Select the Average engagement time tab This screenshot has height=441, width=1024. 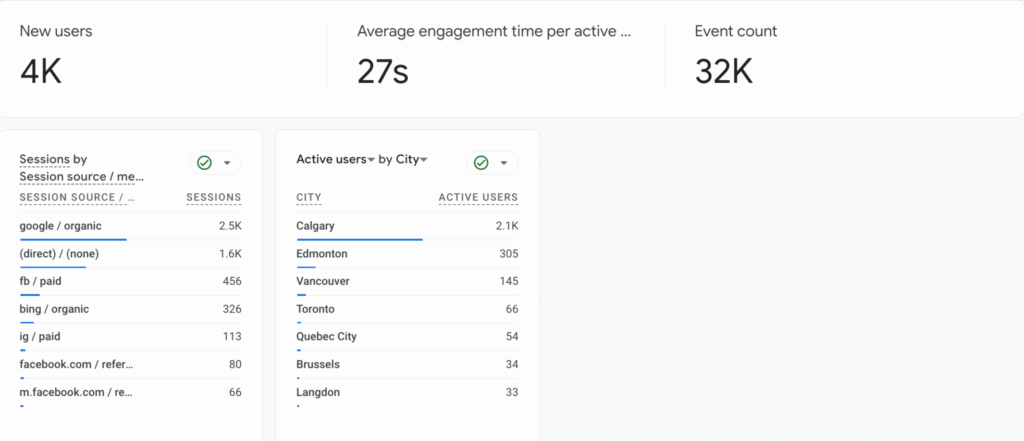point(494,31)
